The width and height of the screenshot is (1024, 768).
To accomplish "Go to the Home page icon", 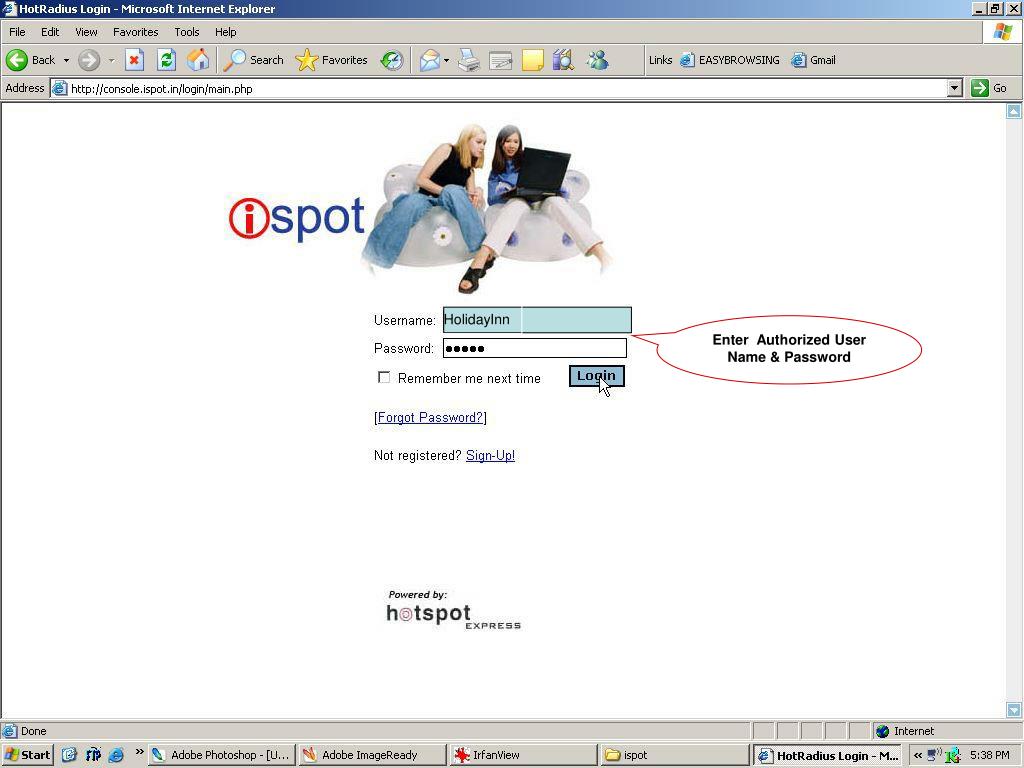I will click(198, 60).
